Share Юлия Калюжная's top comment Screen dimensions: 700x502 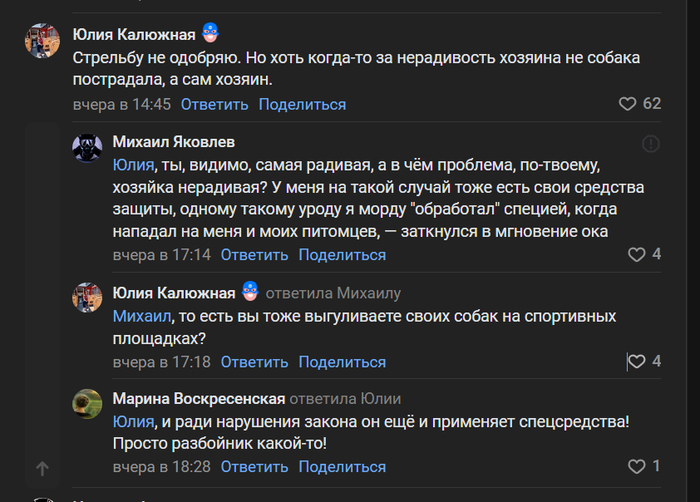[302, 104]
